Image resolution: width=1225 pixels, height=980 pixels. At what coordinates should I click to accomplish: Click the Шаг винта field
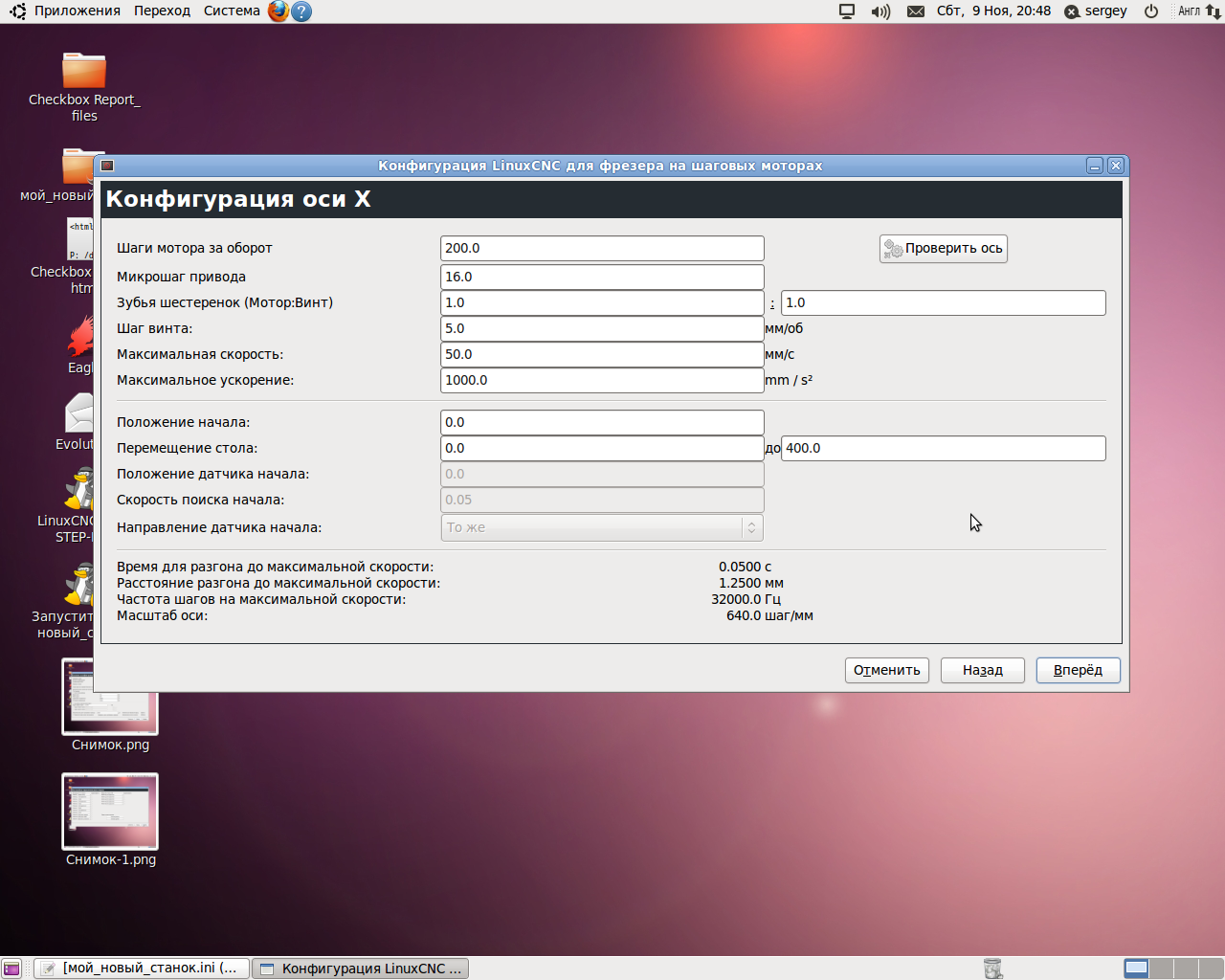coord(602,328)
